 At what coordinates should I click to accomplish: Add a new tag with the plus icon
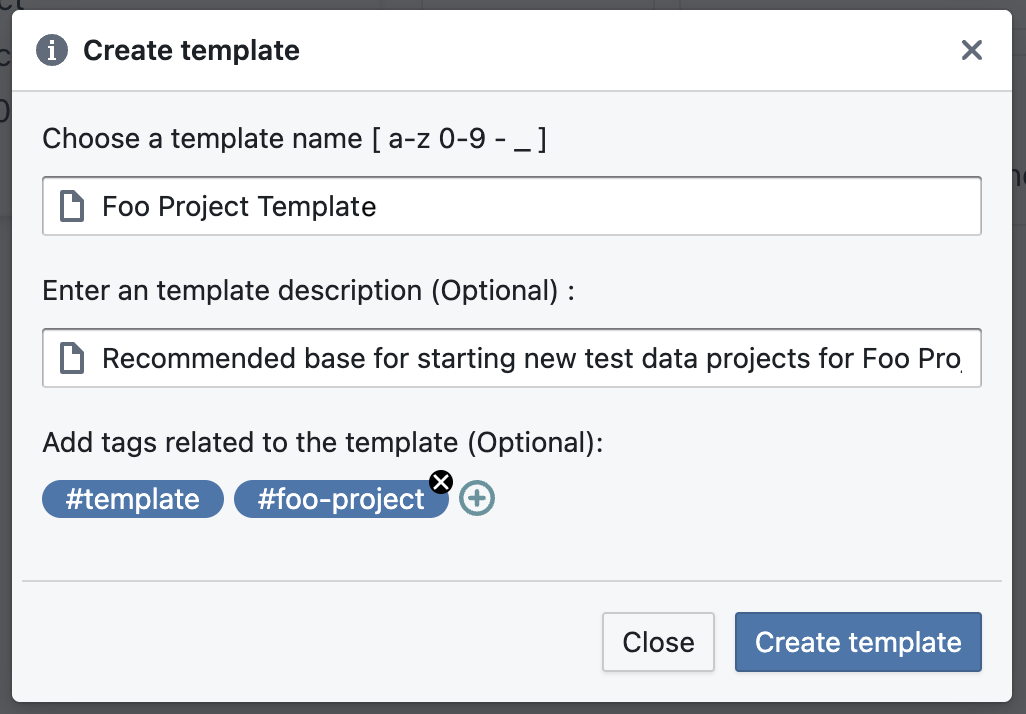click(476, 499)
